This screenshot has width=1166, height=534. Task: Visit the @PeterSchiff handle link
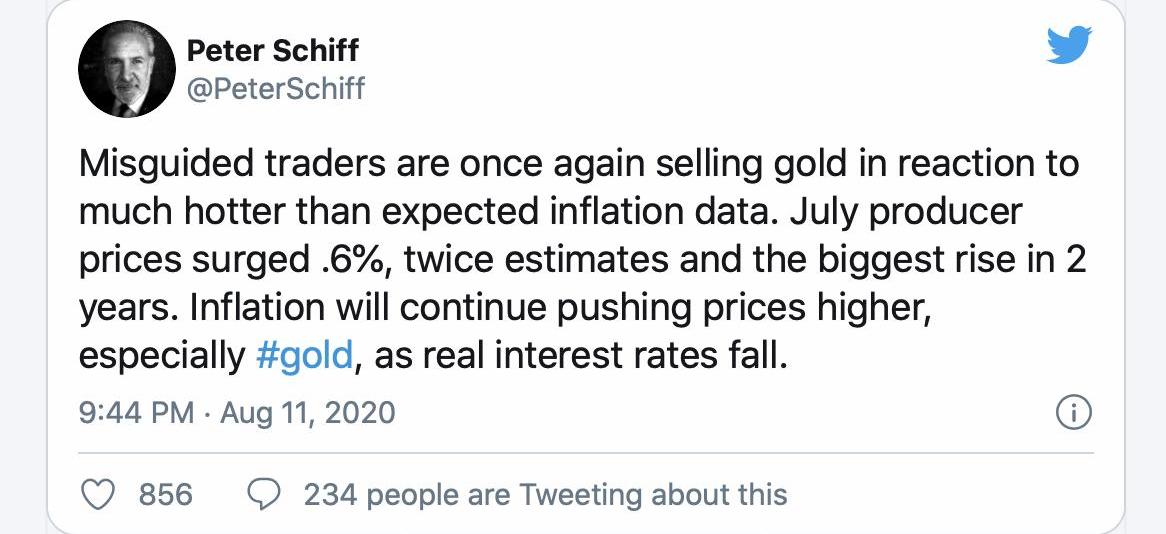(276, 89)
